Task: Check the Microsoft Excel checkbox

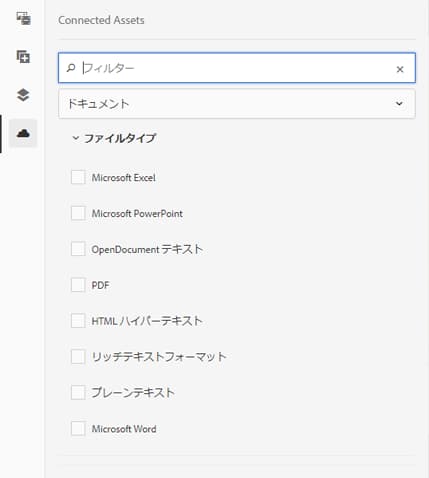Action: (x=78, y=177)
